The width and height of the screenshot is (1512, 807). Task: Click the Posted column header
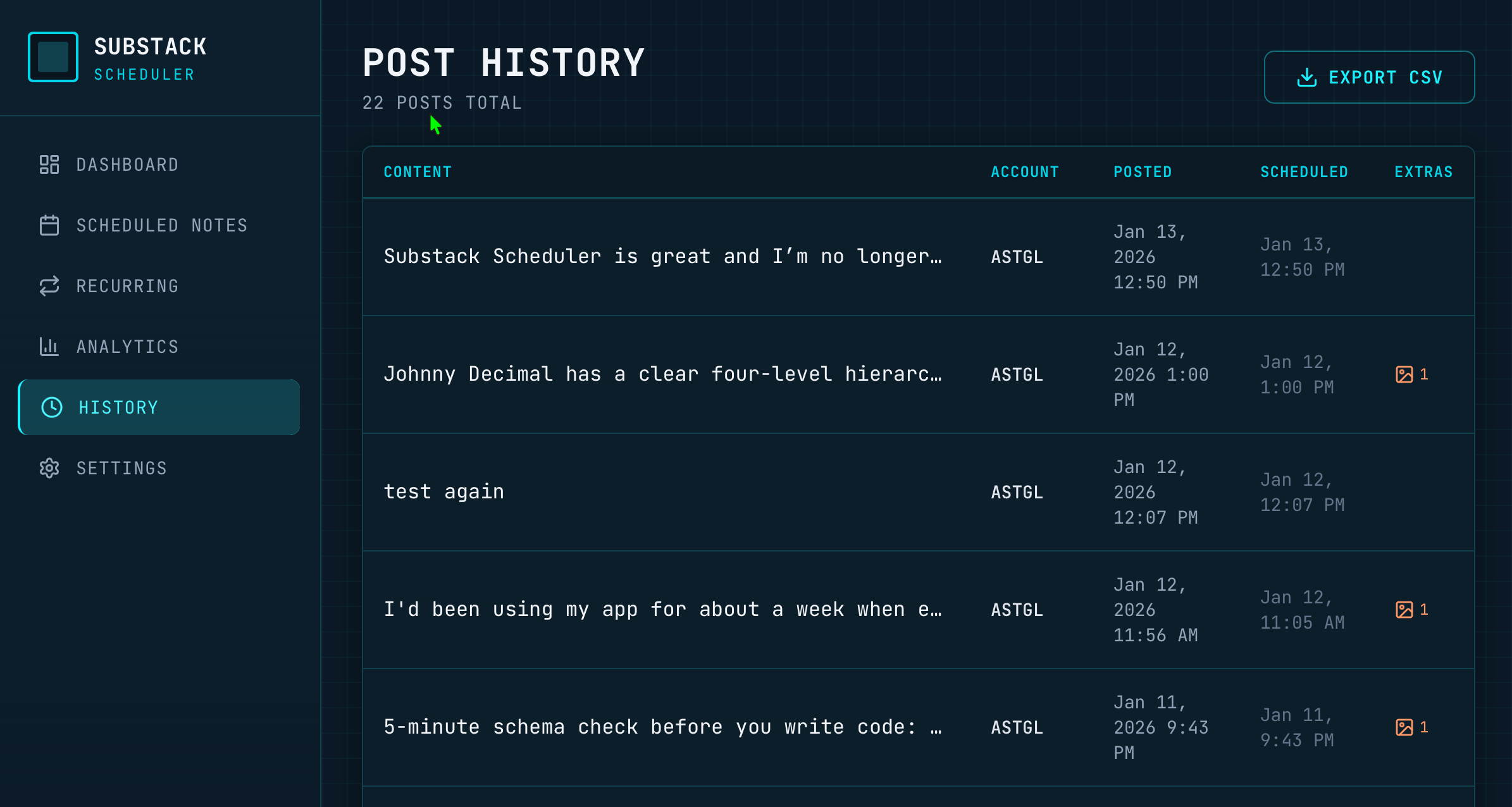point(1143,172)
